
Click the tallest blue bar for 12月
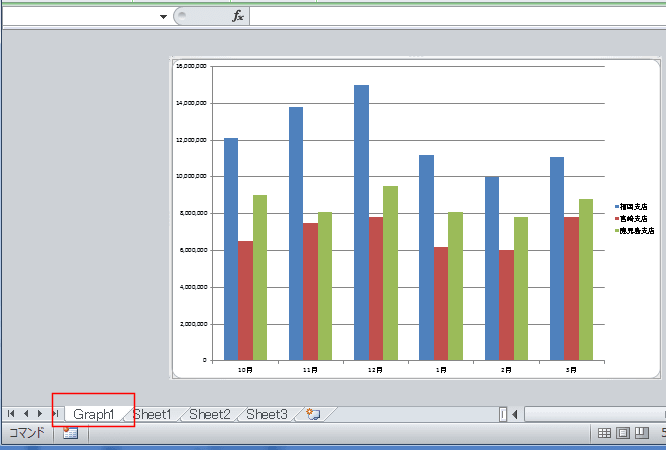(x=361, y=220)
